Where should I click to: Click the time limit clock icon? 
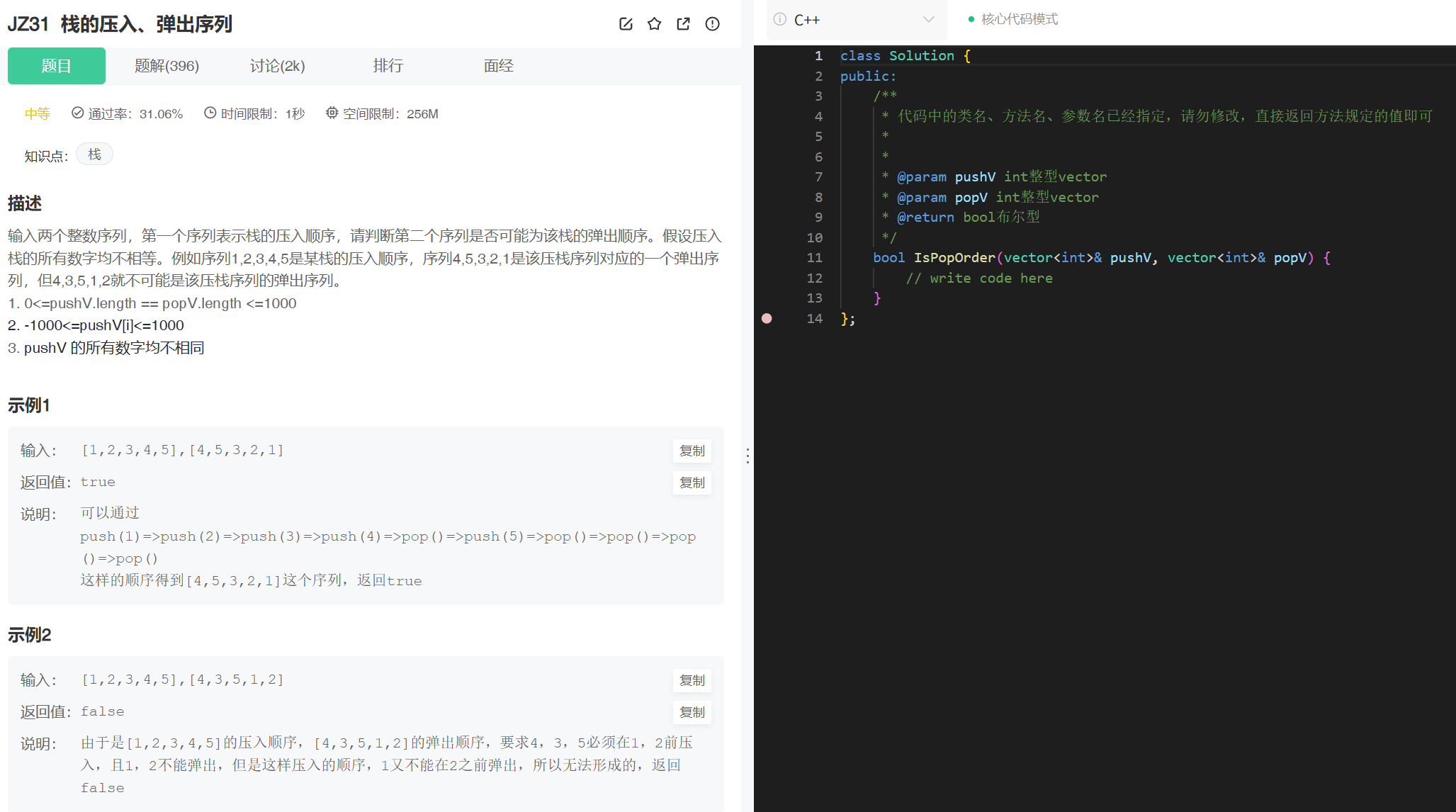210,113
